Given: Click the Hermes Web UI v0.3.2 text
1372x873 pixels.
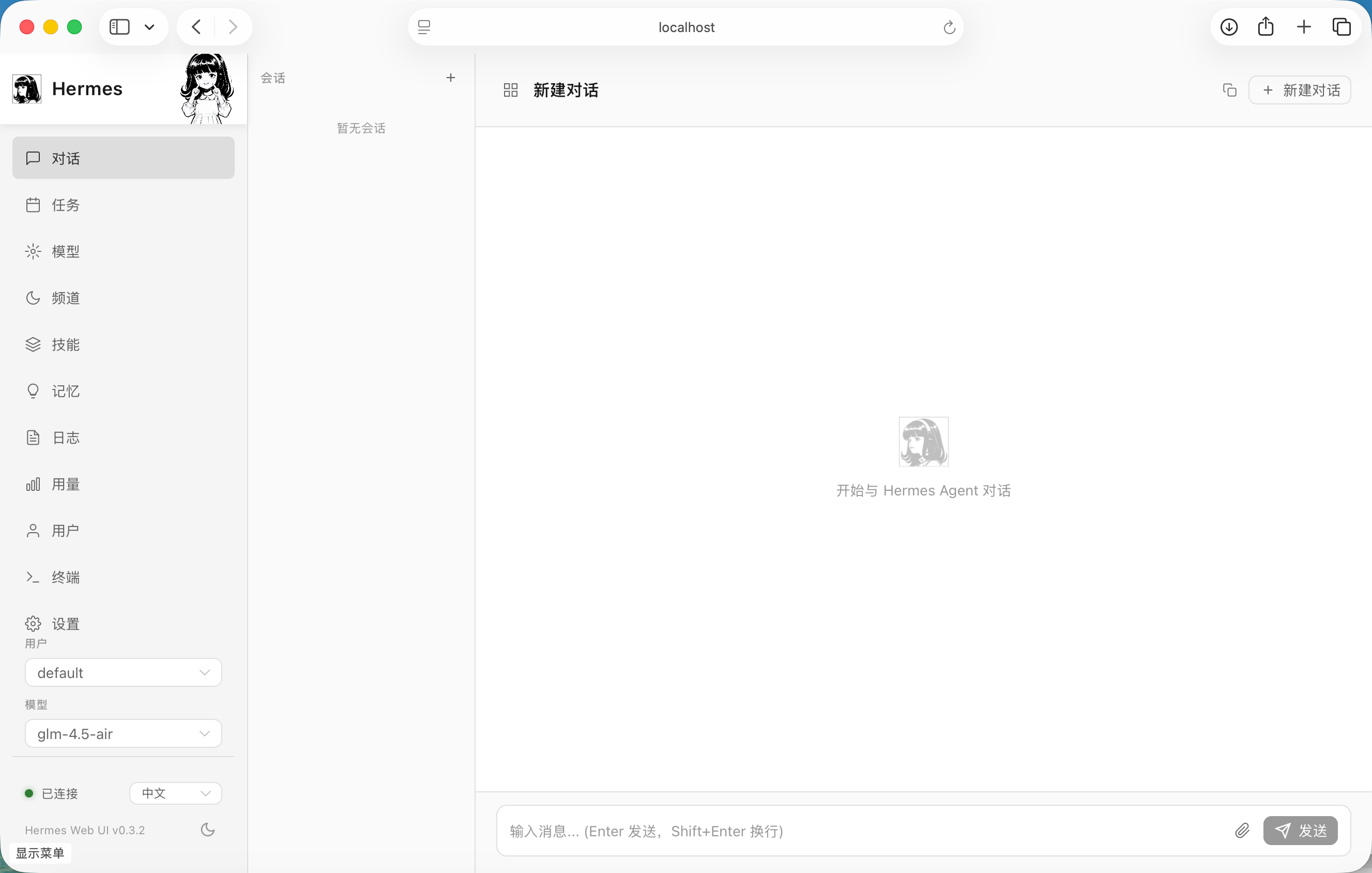Looking at the screenshot, I should (85, 830).
